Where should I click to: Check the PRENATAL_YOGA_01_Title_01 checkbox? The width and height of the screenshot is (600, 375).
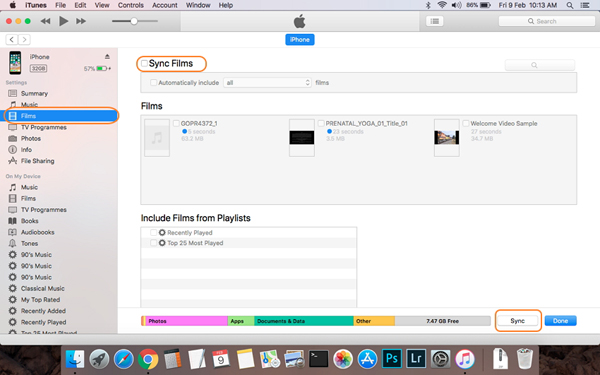tap(321, 123)
